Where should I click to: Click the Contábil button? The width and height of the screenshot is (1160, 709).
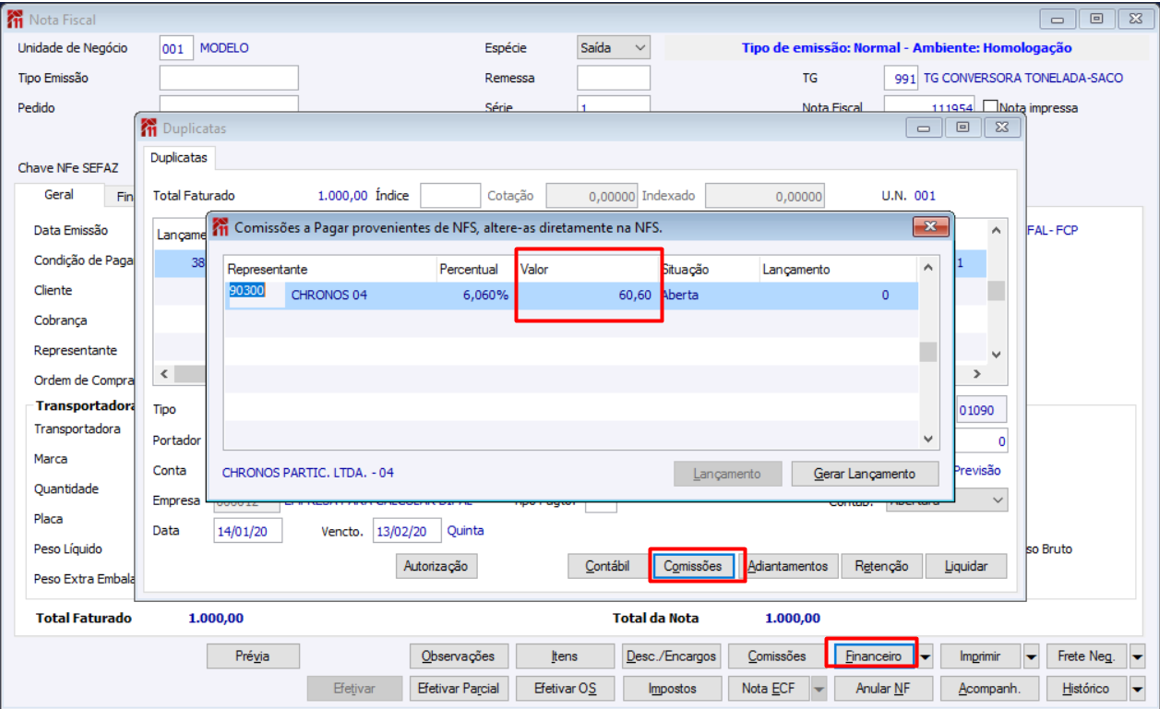pos(607,566)
